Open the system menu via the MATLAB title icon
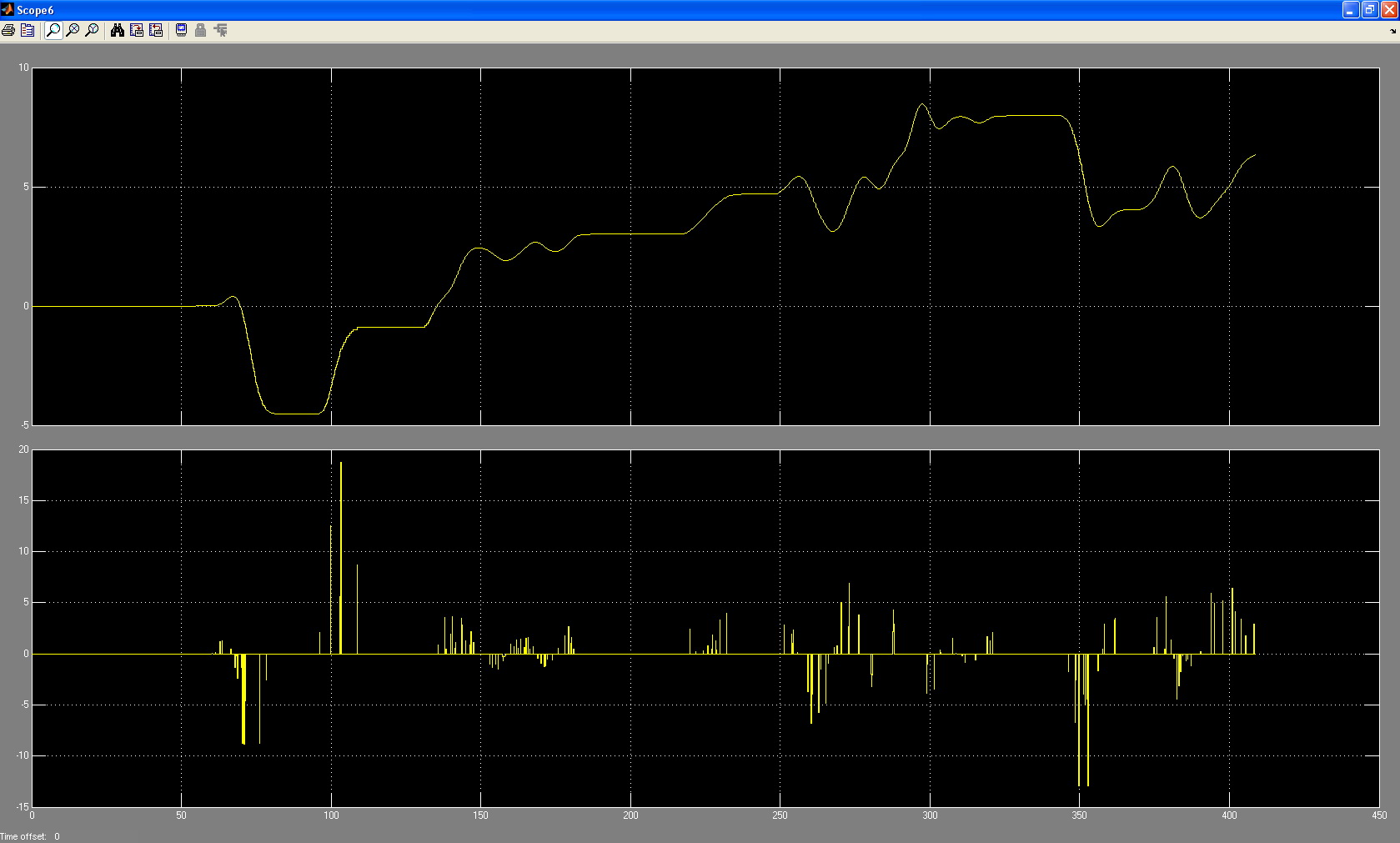 [x=8, y=10]
